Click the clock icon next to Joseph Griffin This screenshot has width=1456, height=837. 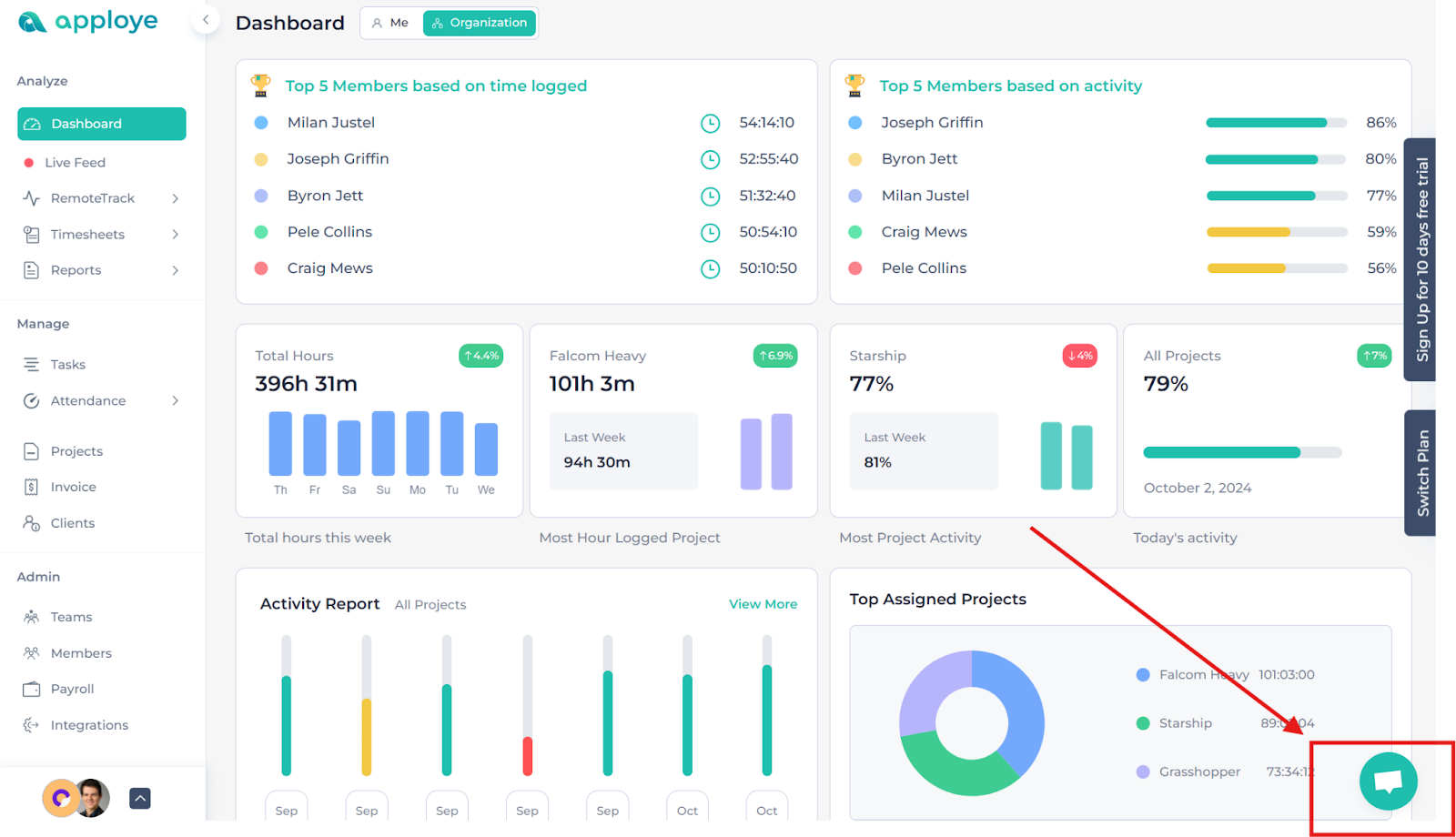pyautogui.click(x=711, y=160)
